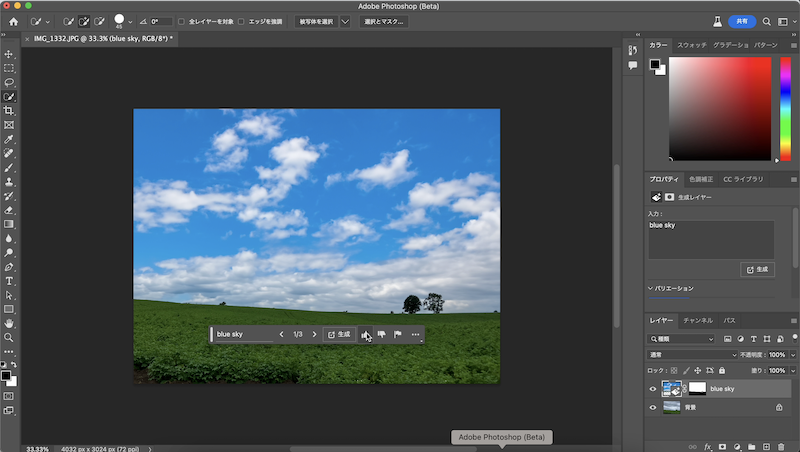The height and width of the screenshot is (452, 800).
Task: Select the Spot Healing Brush tool
Action: tap(9, 153)
